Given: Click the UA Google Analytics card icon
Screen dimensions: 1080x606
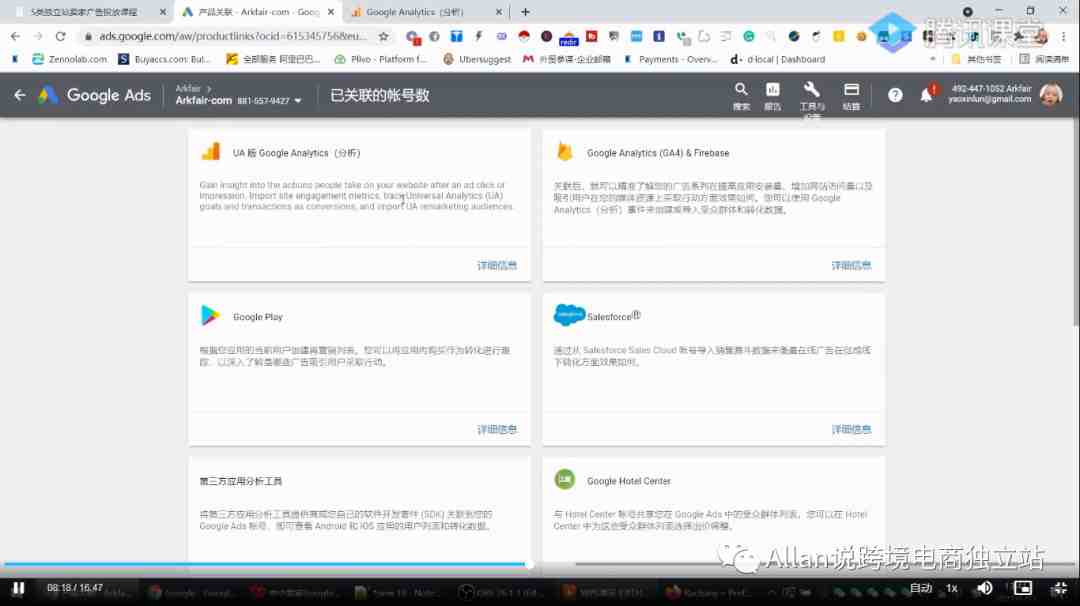Looking at the screenshot, I should 211,152.
